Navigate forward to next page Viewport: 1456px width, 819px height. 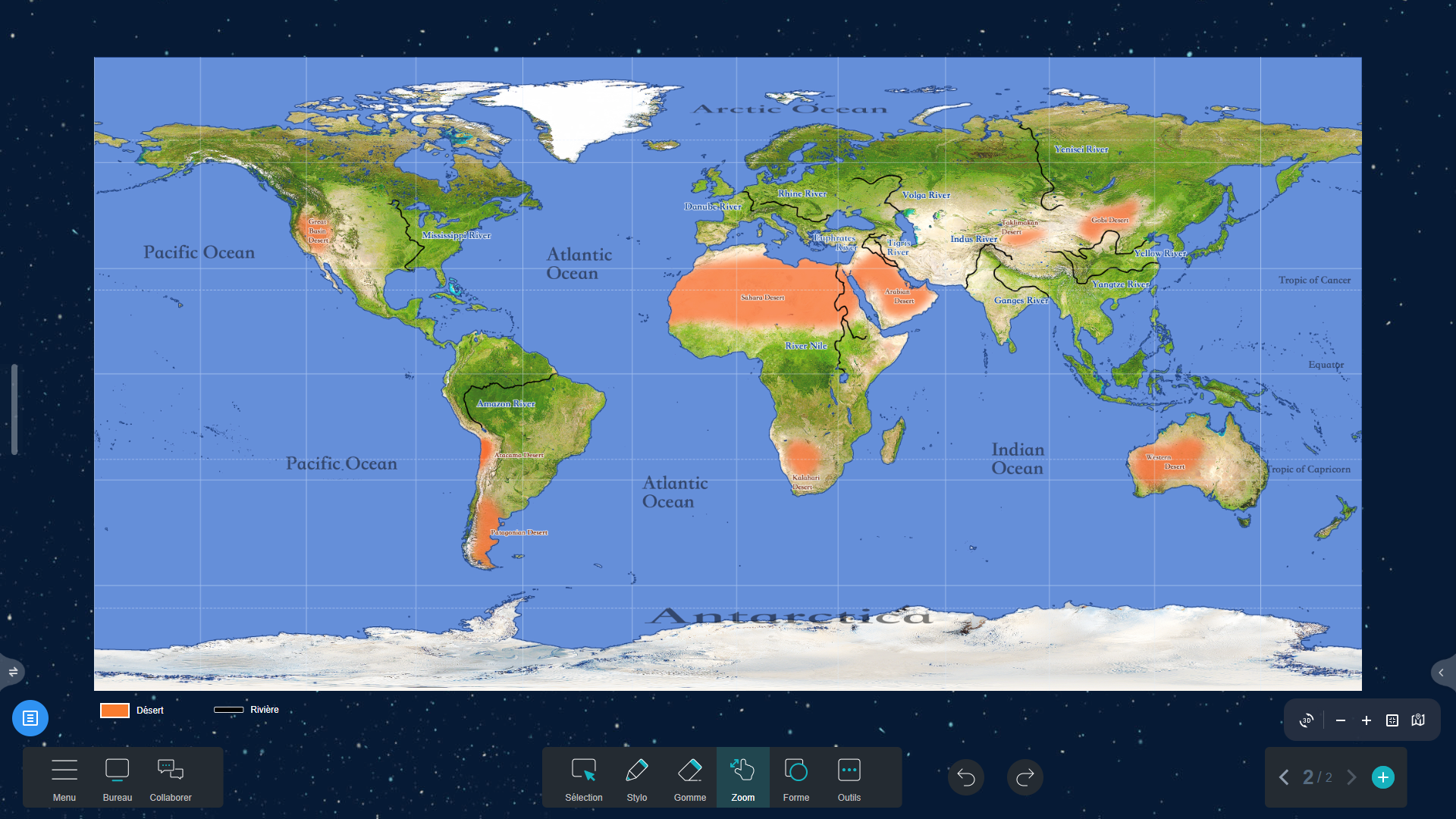coord(1352,777)
